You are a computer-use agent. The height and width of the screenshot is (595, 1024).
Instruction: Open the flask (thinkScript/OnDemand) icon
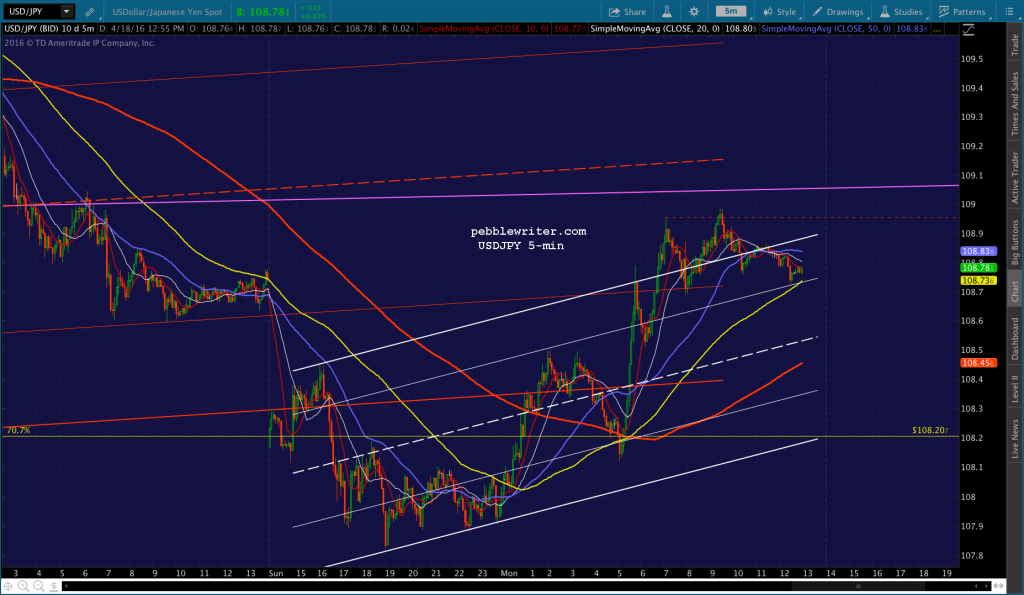point(667,12)
